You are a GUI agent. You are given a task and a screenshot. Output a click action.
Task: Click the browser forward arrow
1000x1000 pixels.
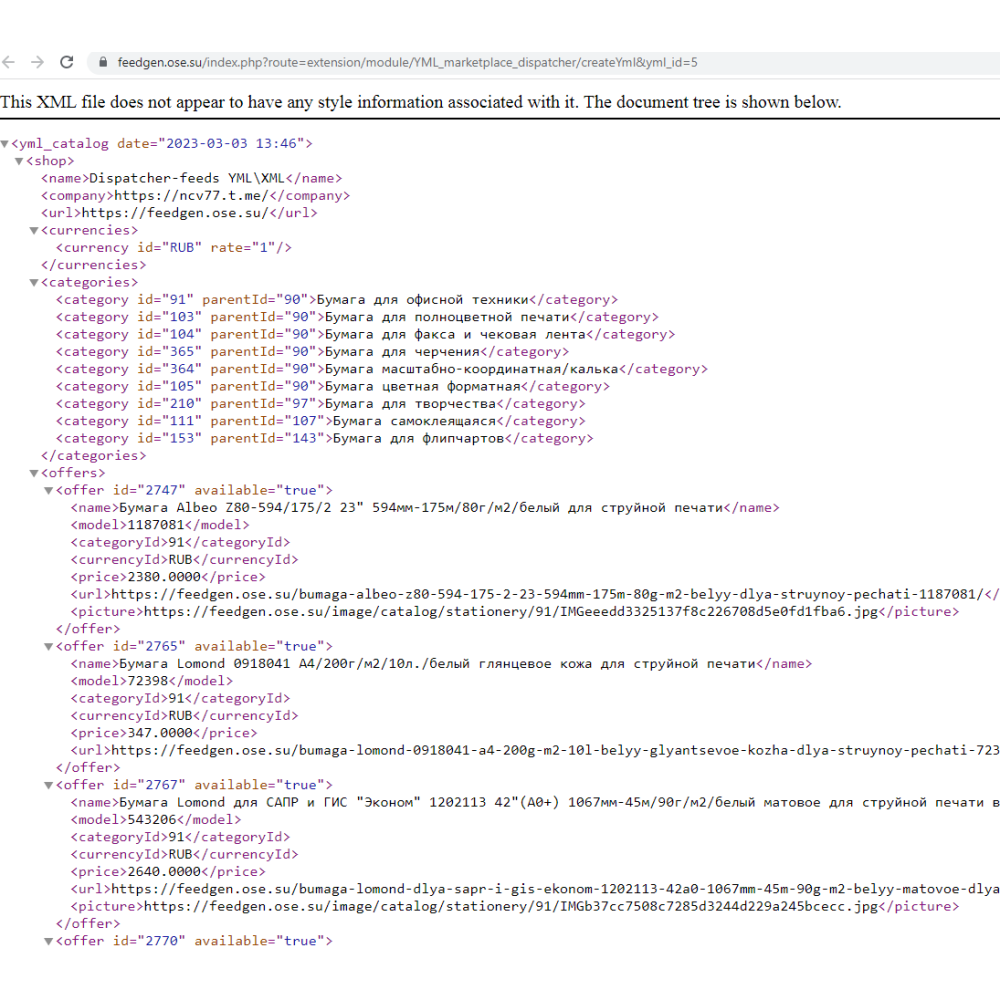[37, 62]
